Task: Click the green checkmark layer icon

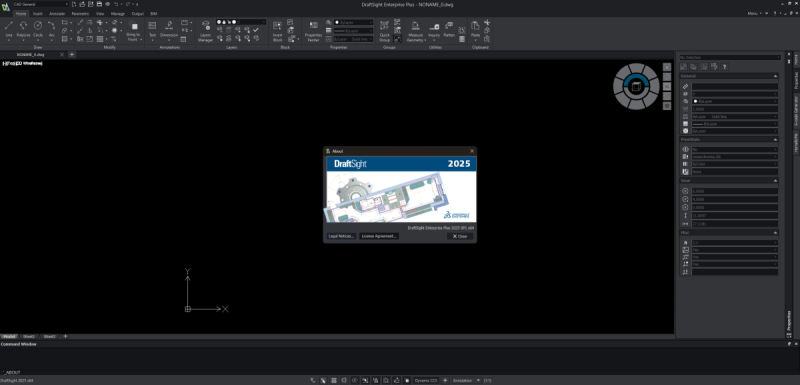Action: point(256,30)
